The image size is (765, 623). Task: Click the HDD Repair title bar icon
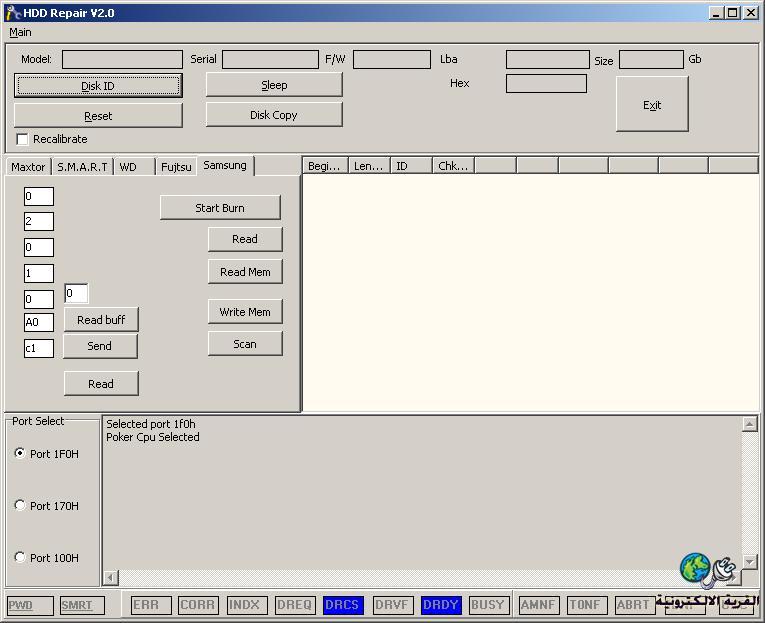pyautogui.click(x=13, y=13)
